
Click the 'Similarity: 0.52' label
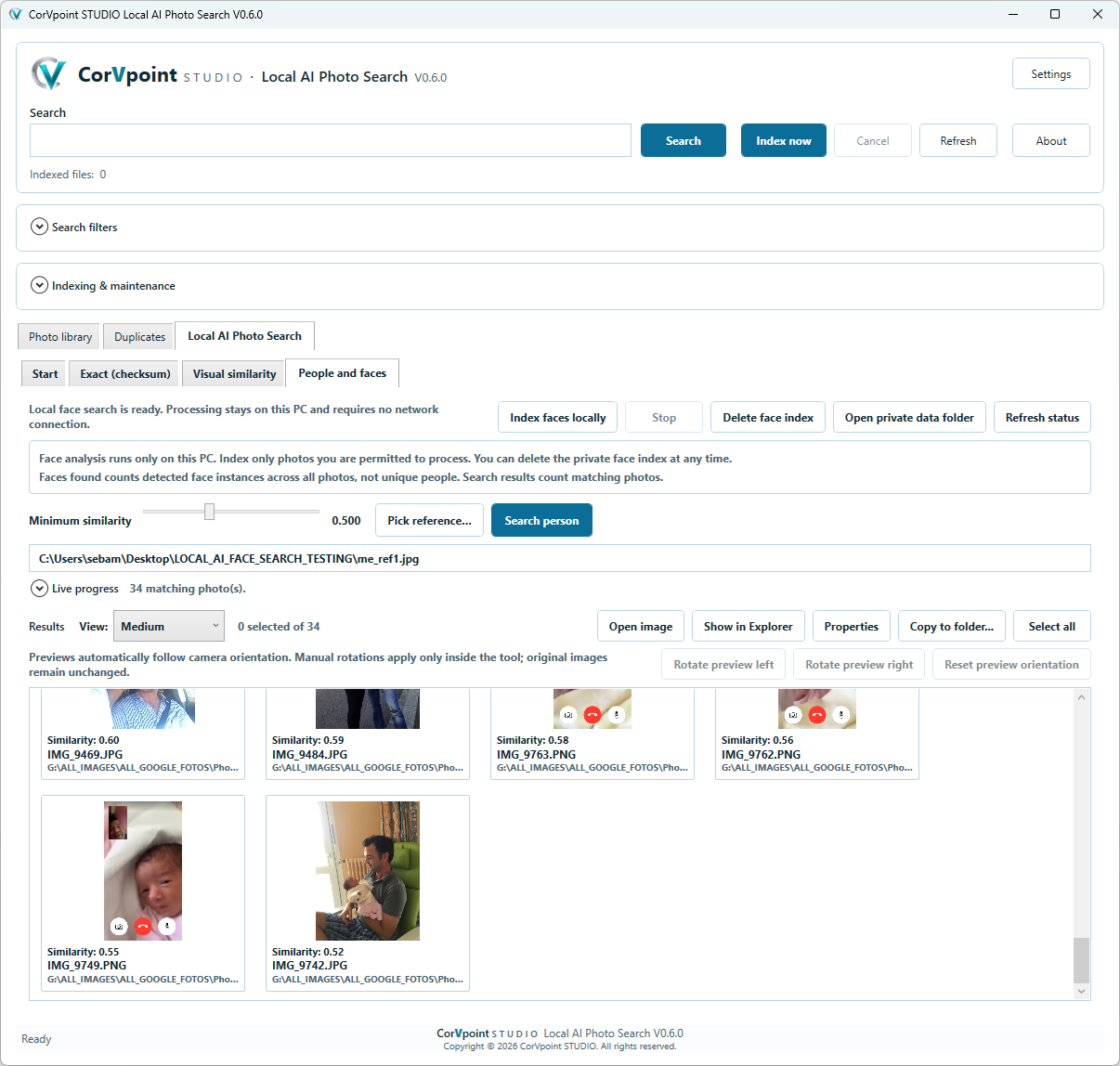tap(307, 952)
